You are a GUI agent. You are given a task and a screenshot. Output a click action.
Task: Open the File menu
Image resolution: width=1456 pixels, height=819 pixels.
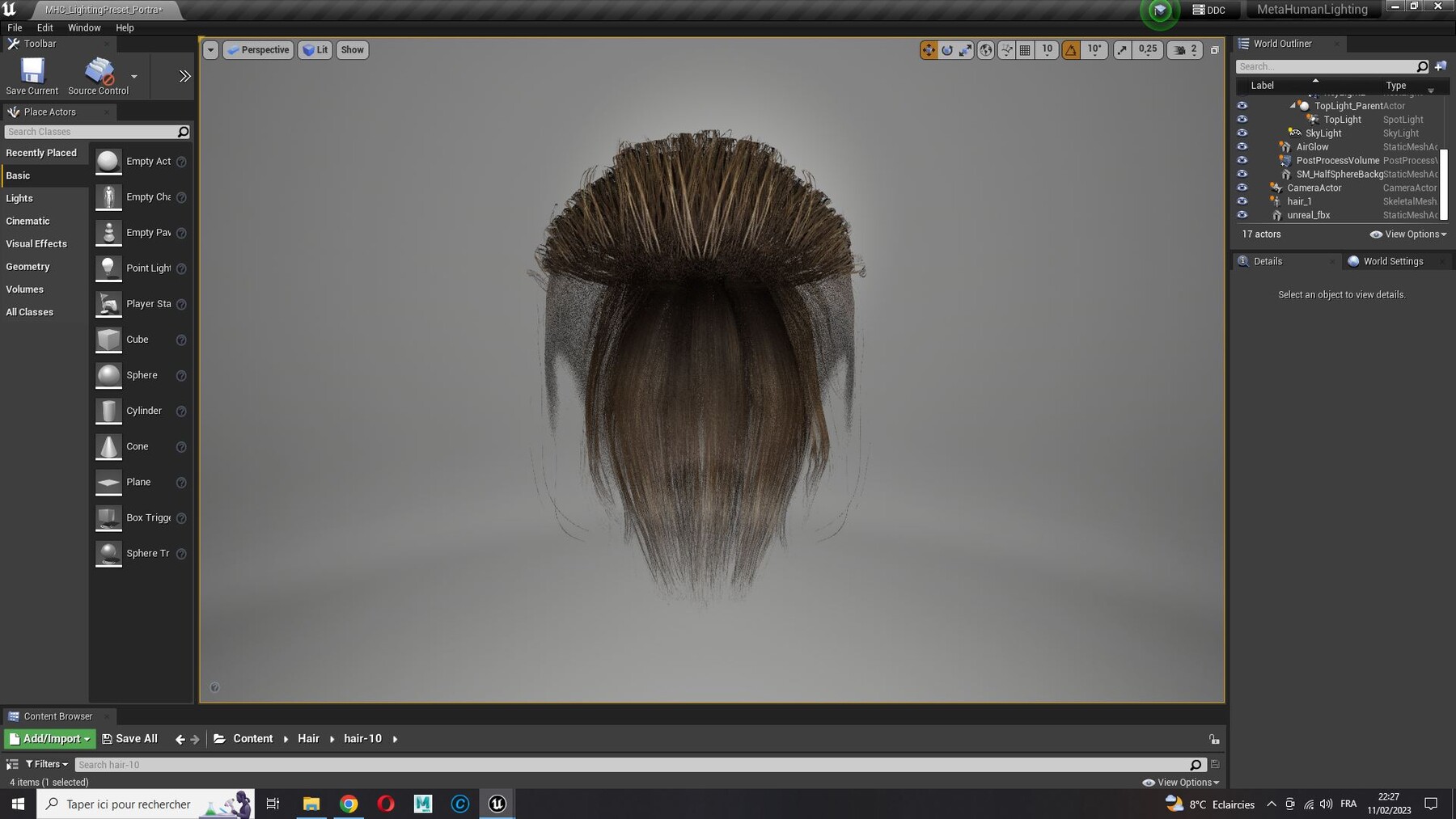click(x=15, y=27)
